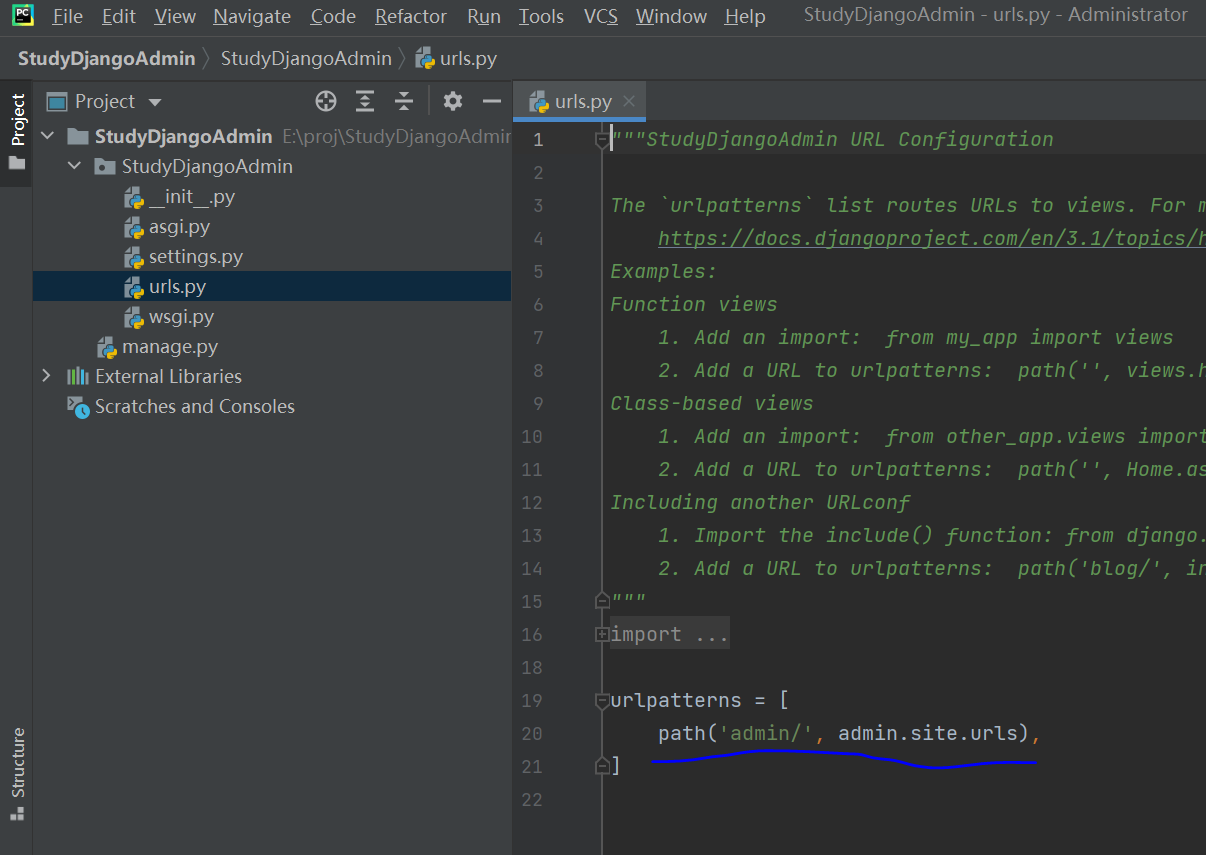Open the Code menu
Screen dimensions: 1206x855
(333, 16)
